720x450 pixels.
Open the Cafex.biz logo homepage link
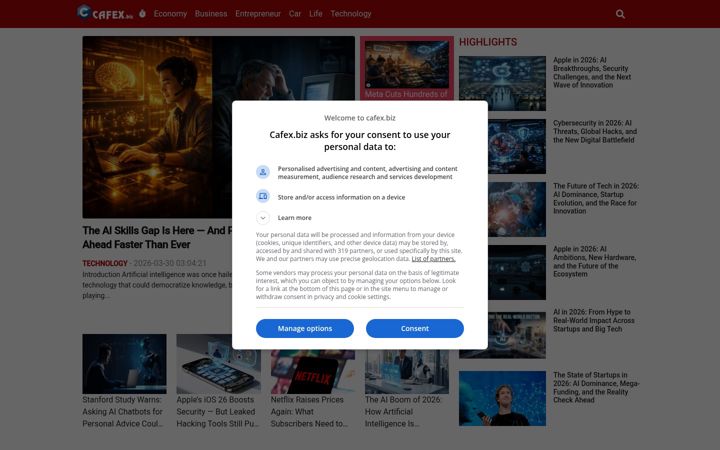point(105,13)
